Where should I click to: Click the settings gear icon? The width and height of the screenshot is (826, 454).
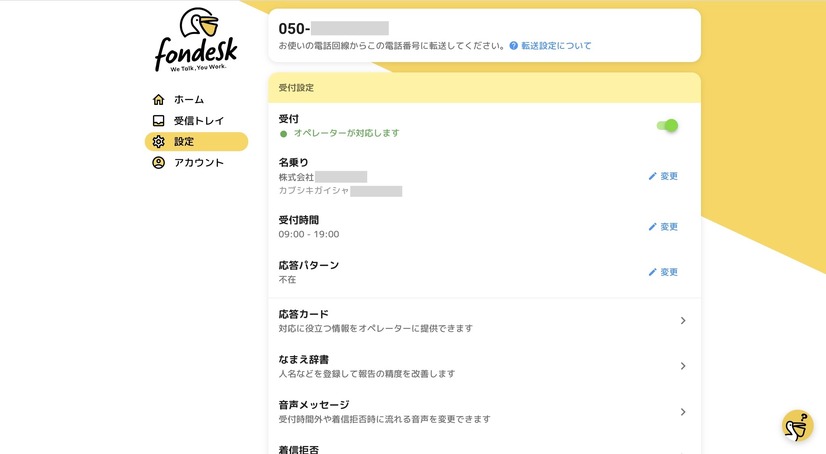(x=158, y=142)
